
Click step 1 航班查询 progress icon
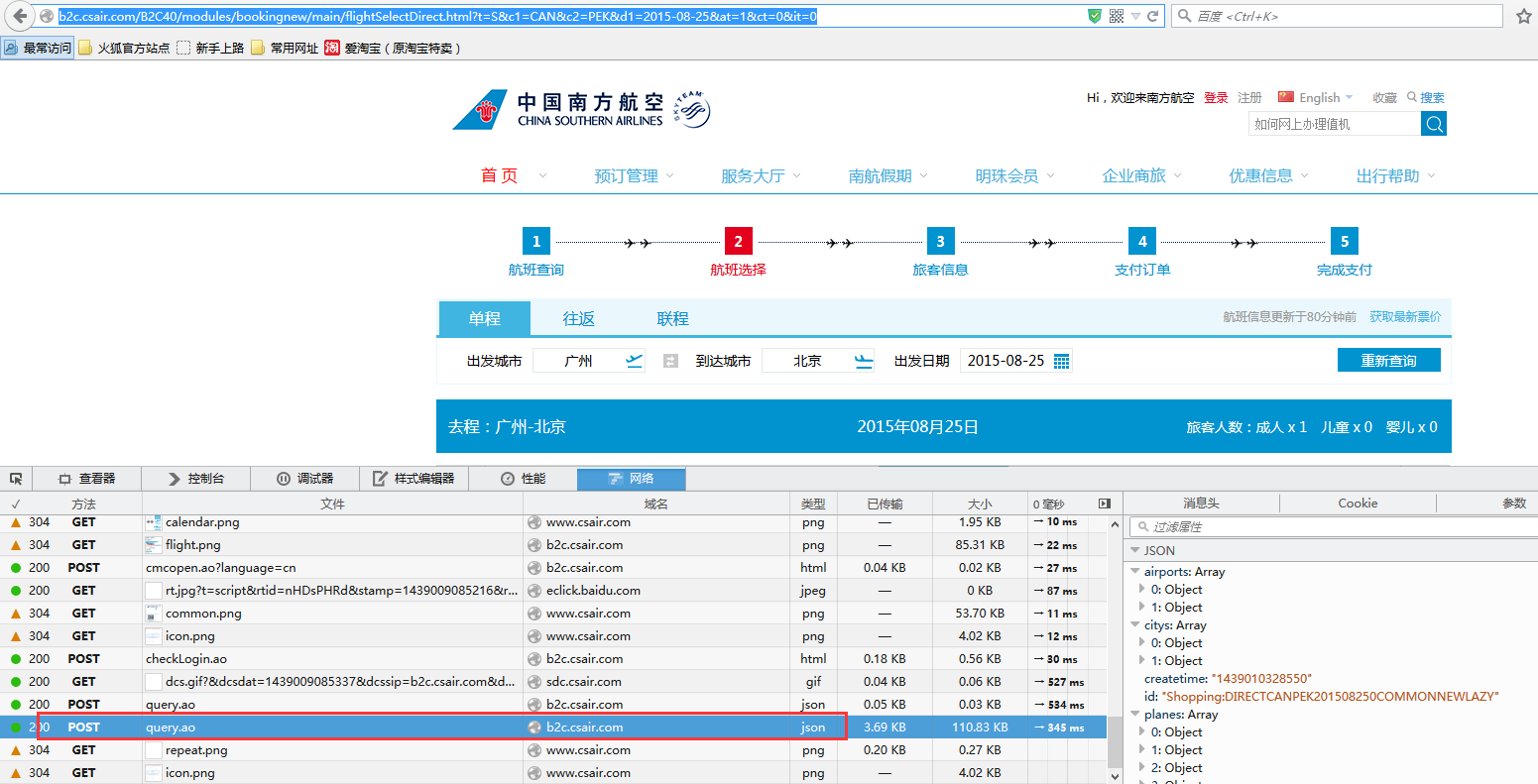(x=536, y=241)
